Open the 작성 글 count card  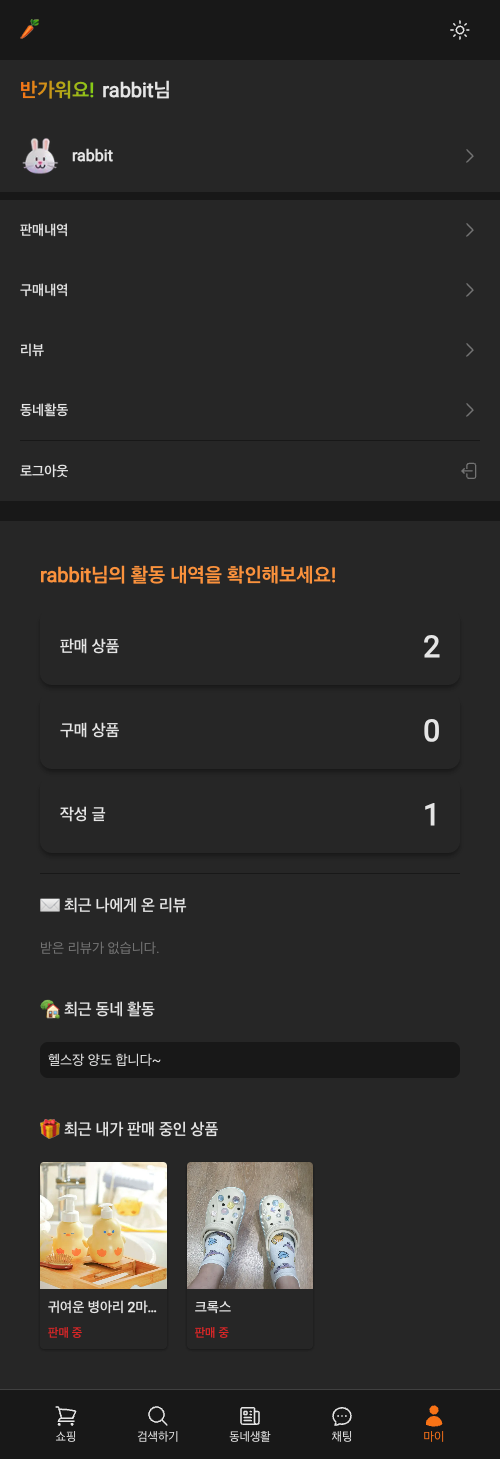250,815
